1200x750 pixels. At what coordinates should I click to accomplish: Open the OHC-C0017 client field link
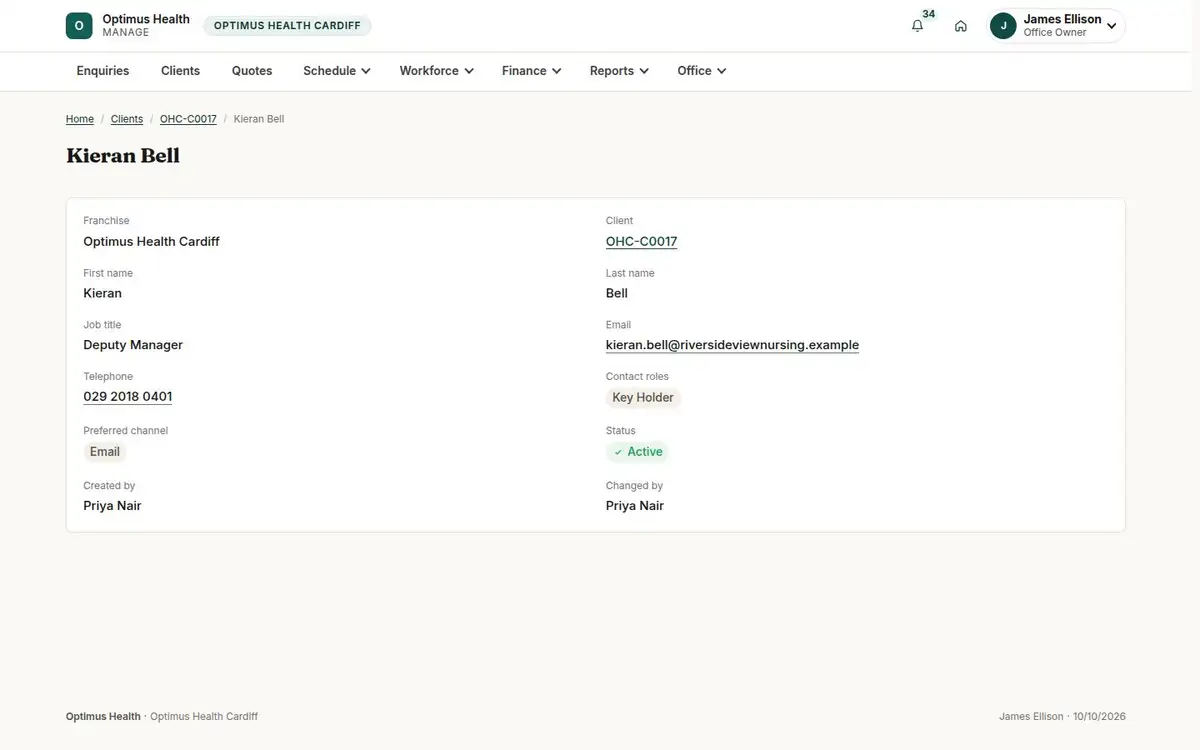click(x=642, y=242)
